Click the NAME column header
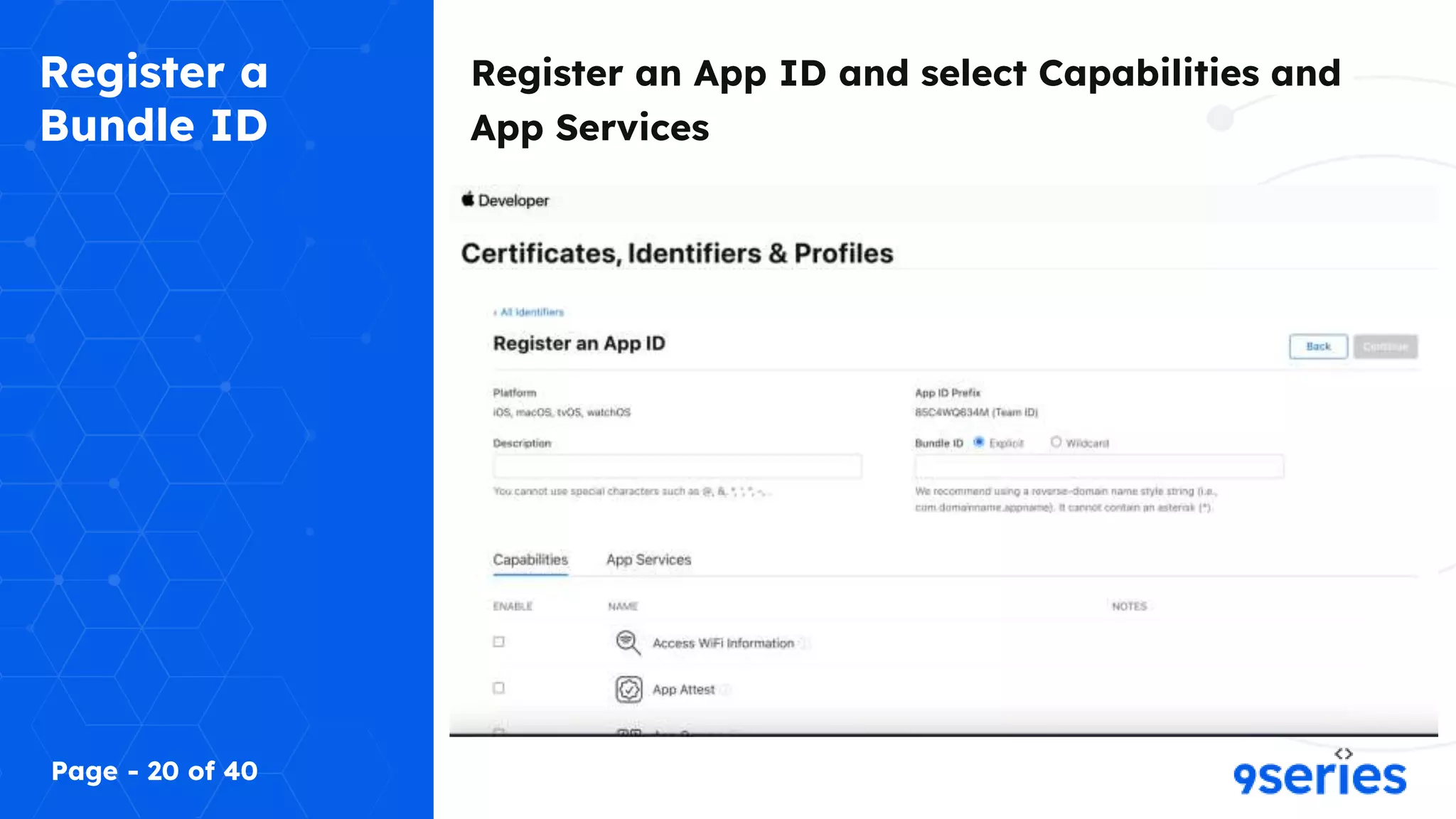The width and height of the screenshot is (1456, 819). (x=623, y=606)
